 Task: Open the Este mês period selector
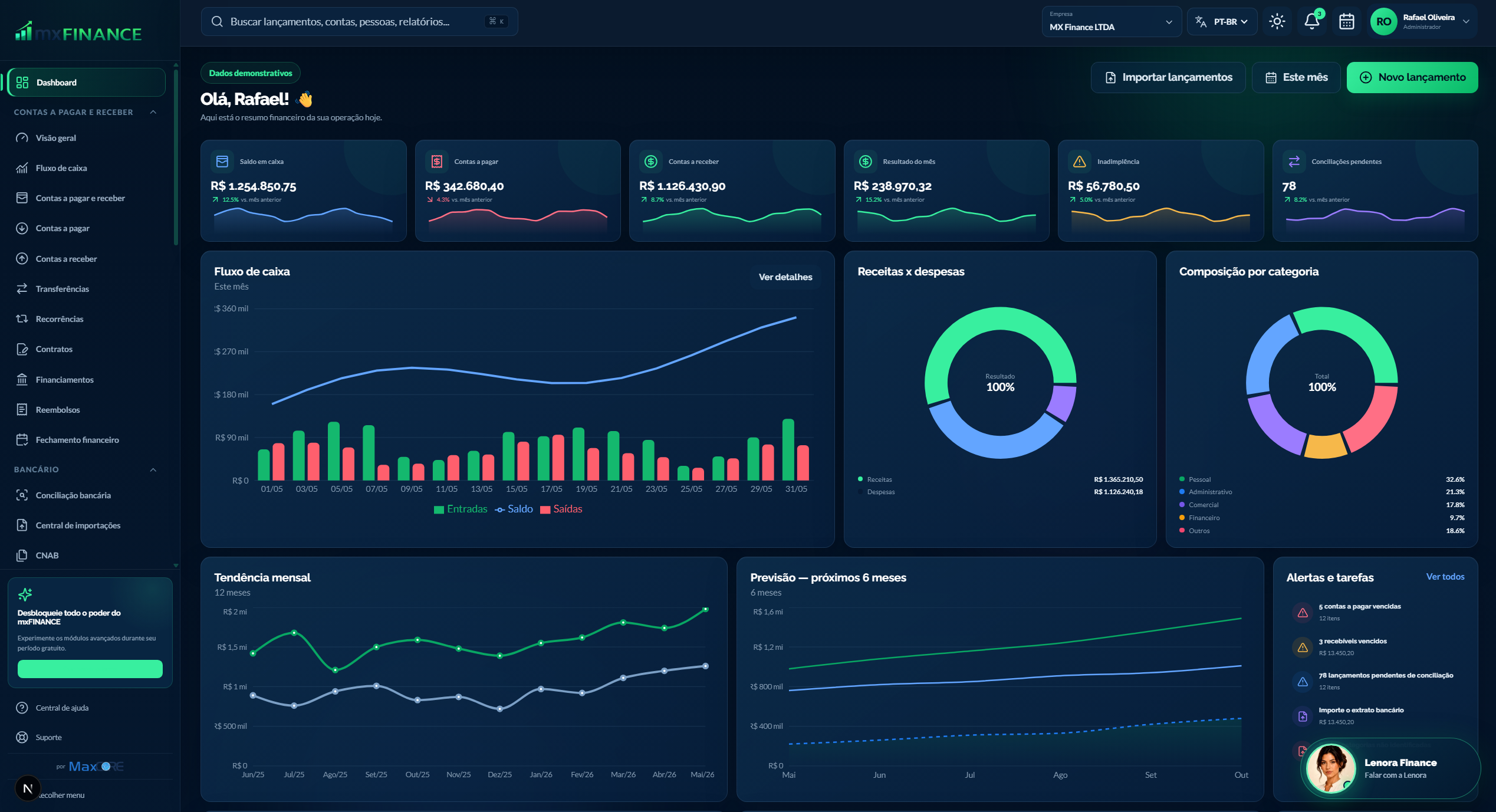(1296, 77)
